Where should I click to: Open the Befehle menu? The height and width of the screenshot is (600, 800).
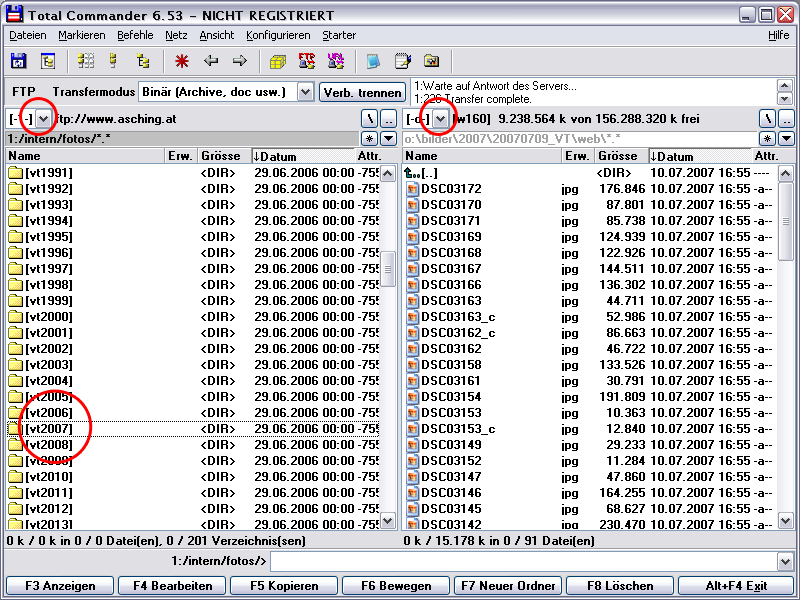pyautogui.click(x=135, y=35)
